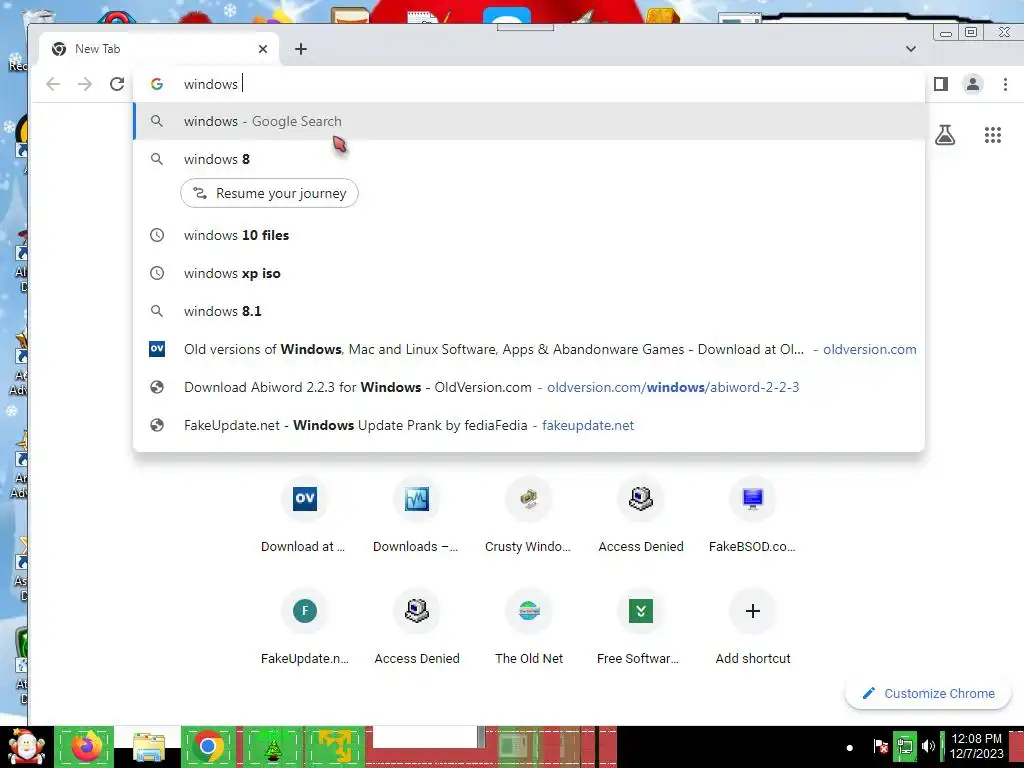Open the Access Denied shortcut beside Crusty Windo...
The height and width of the screenshot is (768, 1024).
[x=641, y=516]
